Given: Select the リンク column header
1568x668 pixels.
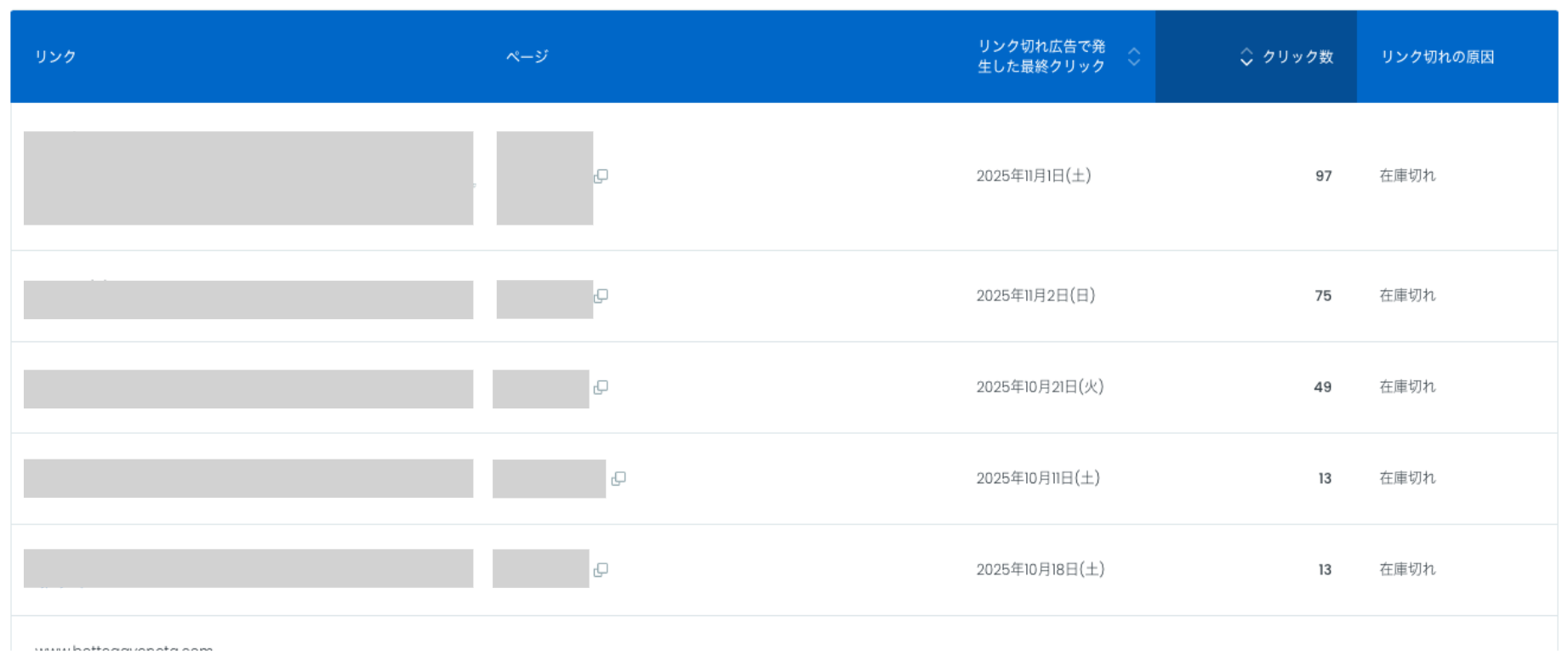Looking at the screenshot, I should click(x=54, y=58).
